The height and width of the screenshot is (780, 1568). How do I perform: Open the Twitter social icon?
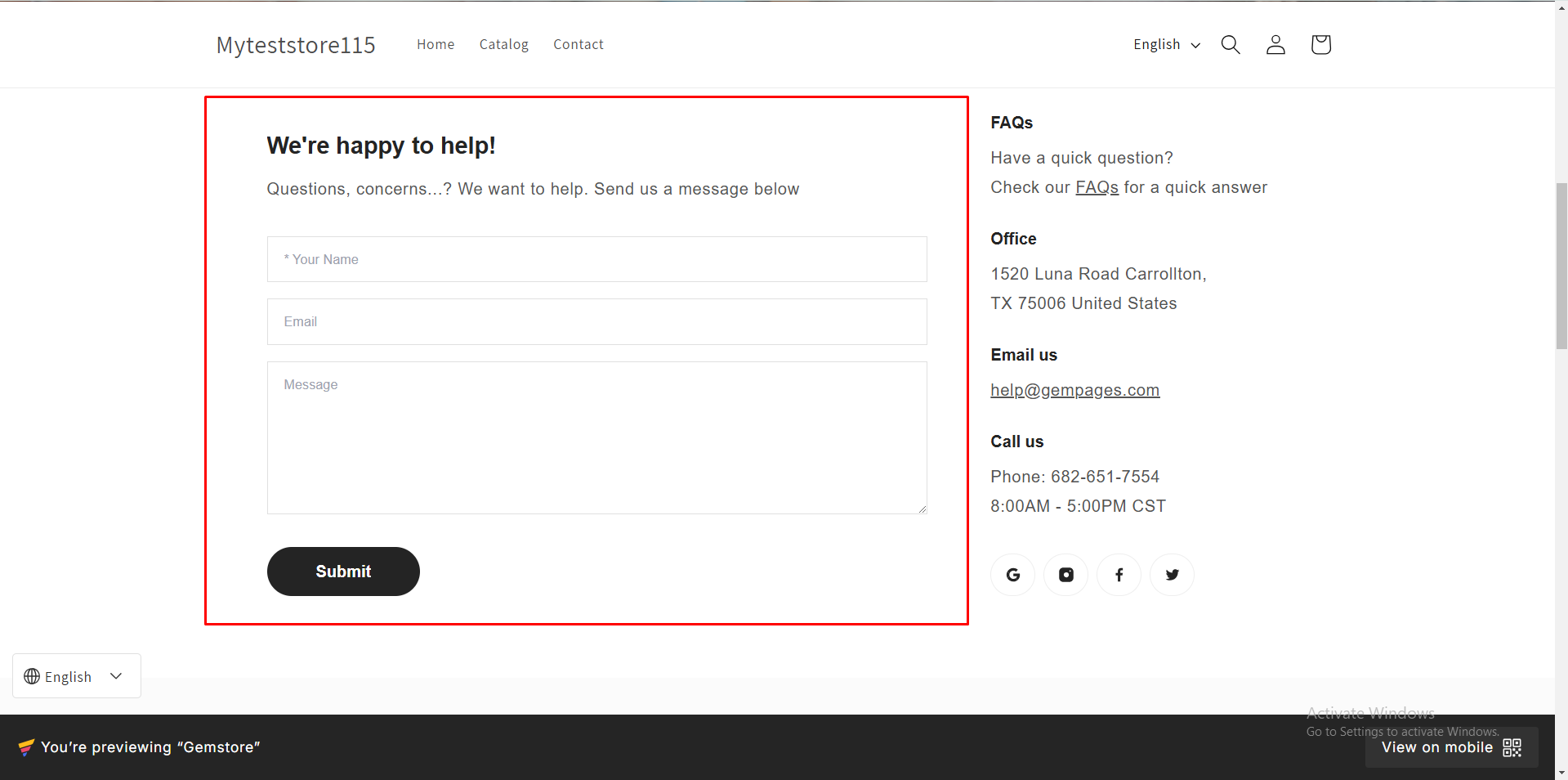[x=1172, y=574]
